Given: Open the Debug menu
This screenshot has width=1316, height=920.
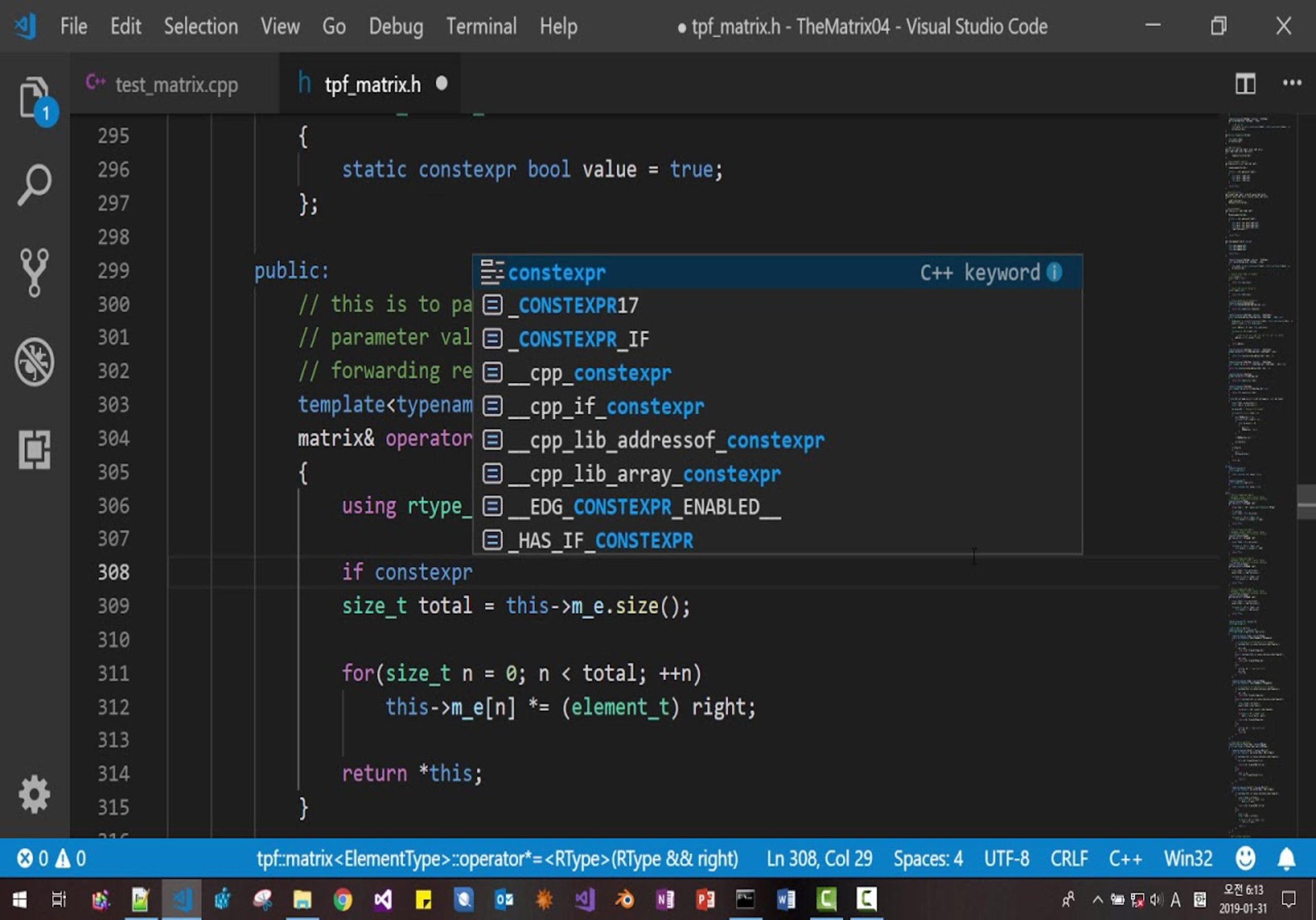Looking at the screenshot, I should 395,26.
